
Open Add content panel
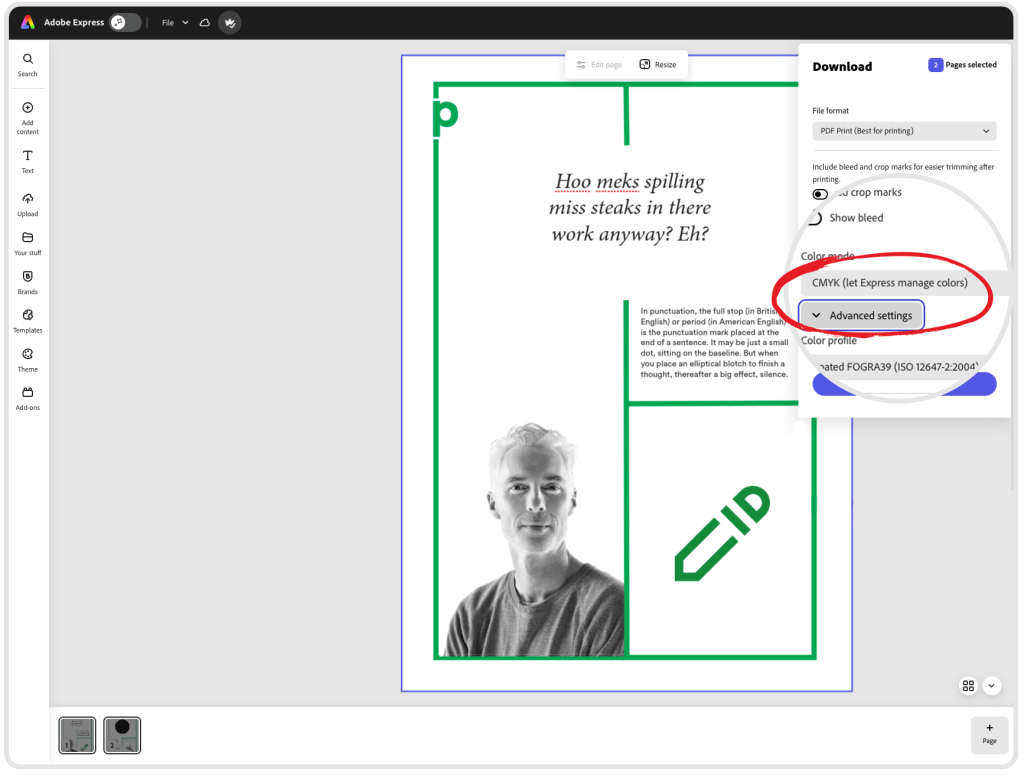coord(28,115)
